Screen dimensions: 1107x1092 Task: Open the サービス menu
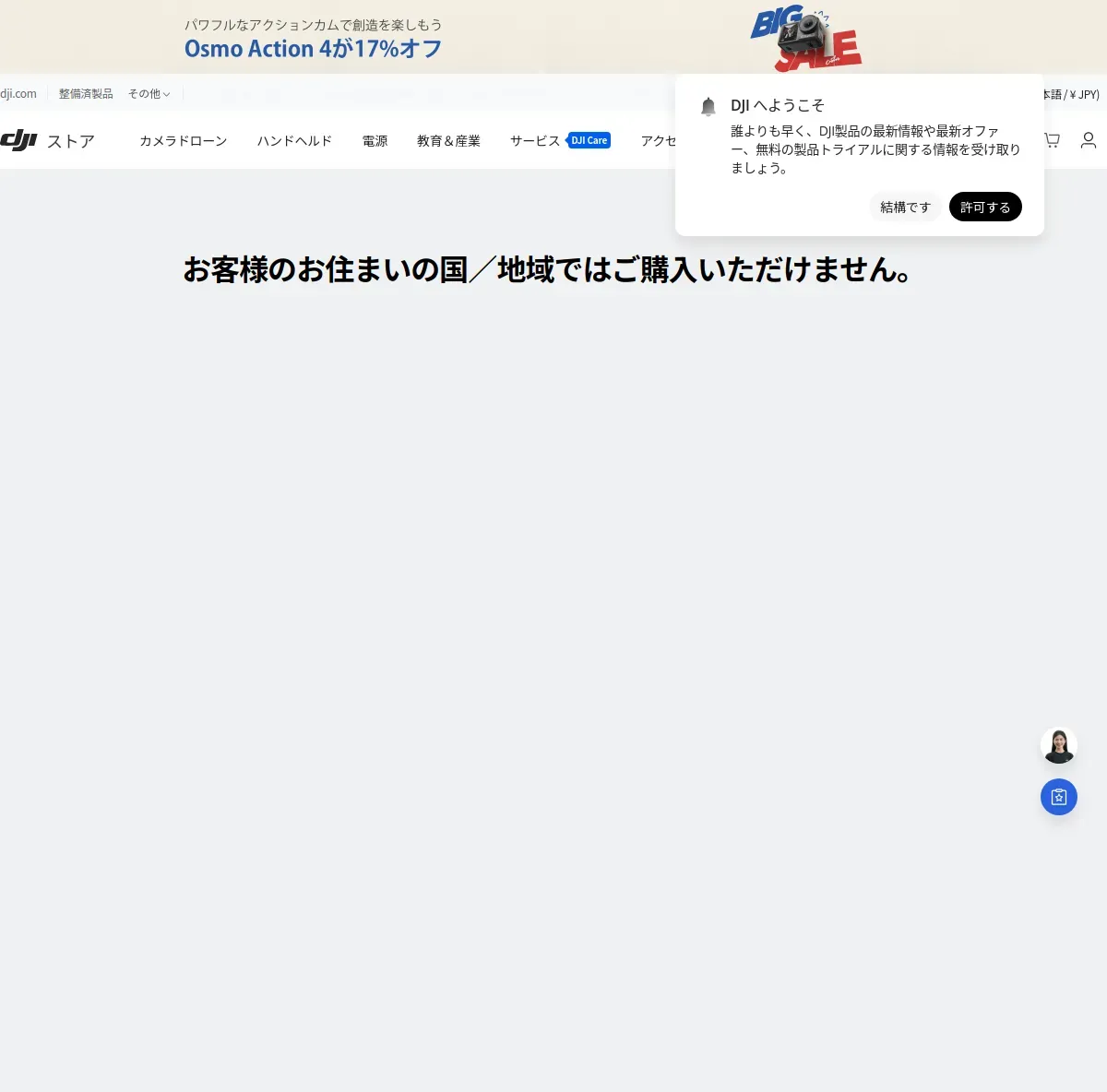click(535, 141)
